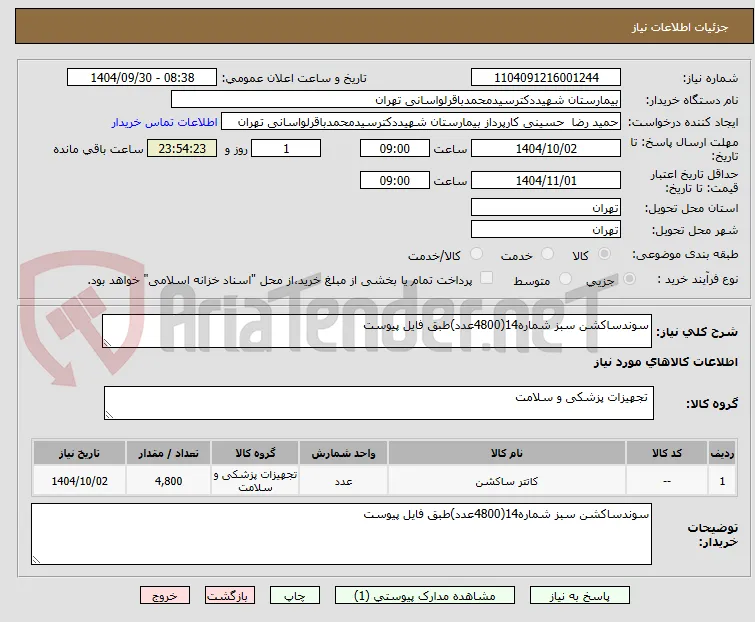Click the request creator name field
The width and height of the screenshot is (755, 622).
click(x=421, y=122)
